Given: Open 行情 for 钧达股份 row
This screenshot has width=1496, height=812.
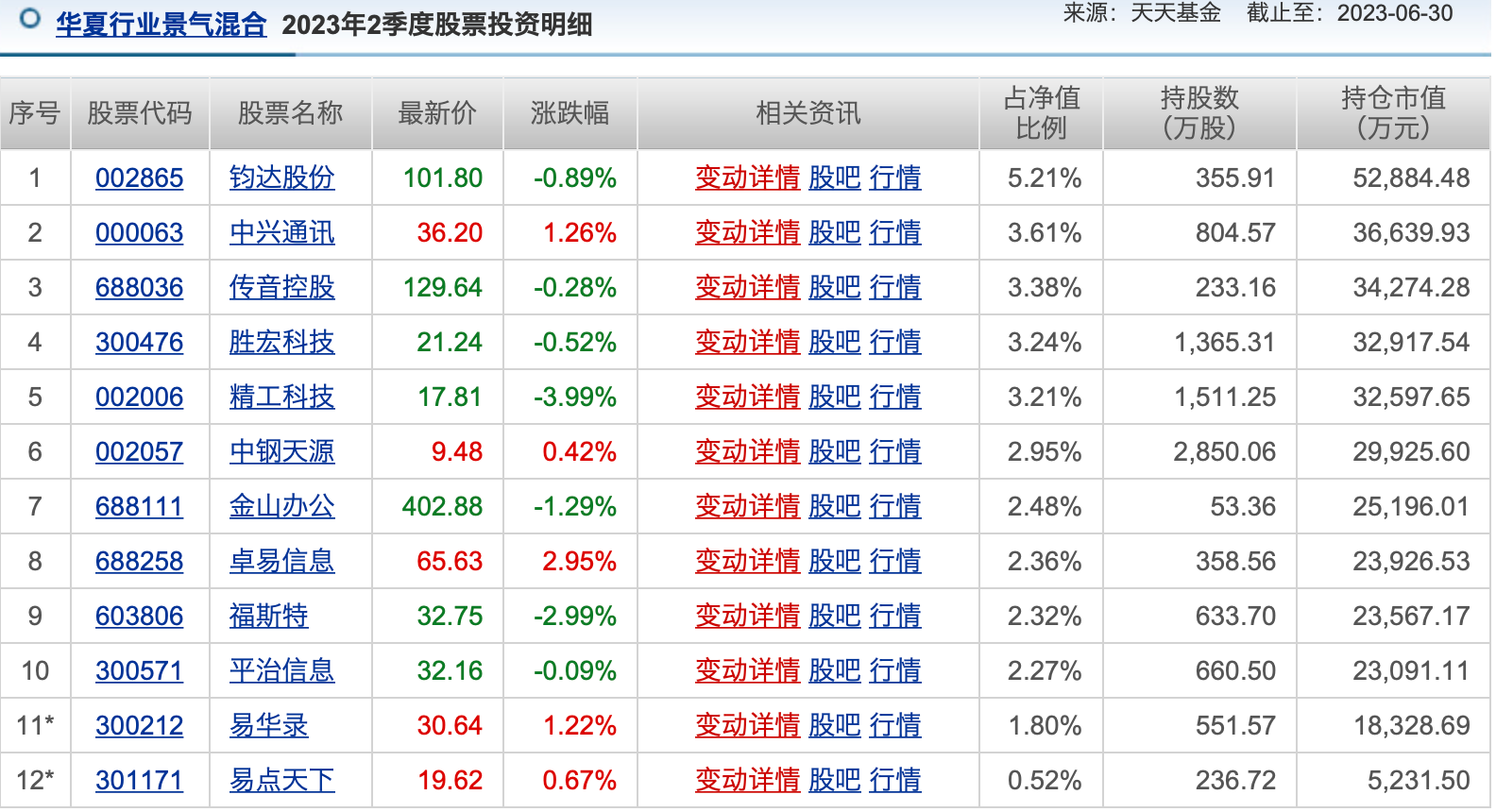Looking at the screenshot, I should [x=895, y=178].
